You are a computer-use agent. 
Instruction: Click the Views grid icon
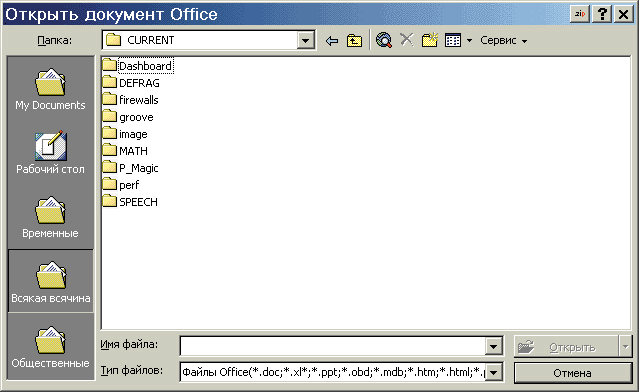[453, 40]
